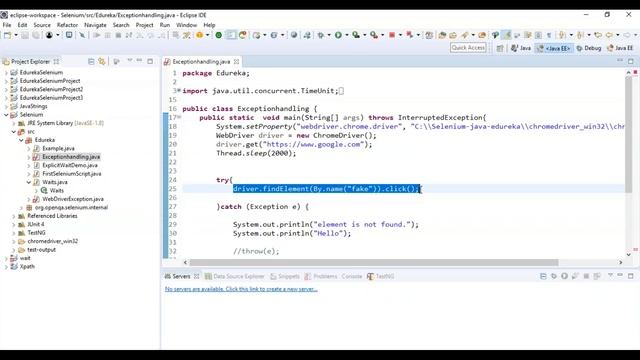Image resolution: width=640 pixels, height=360 pixels.
Task: Open the Window menu
Action: pyautogui.click(x=187, y=25)
